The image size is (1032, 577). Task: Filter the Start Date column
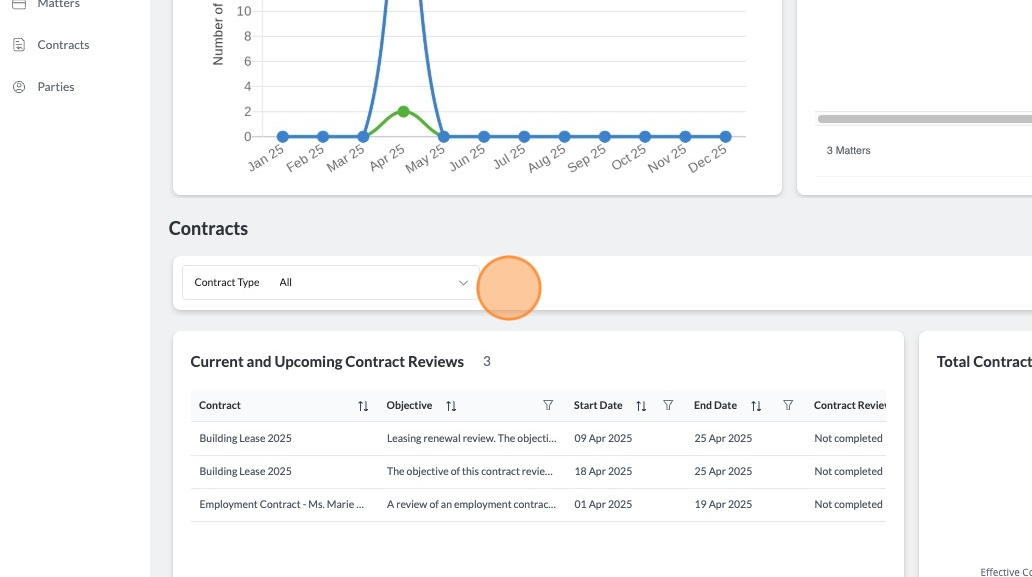pyautogui.click(x=668, y=405)
